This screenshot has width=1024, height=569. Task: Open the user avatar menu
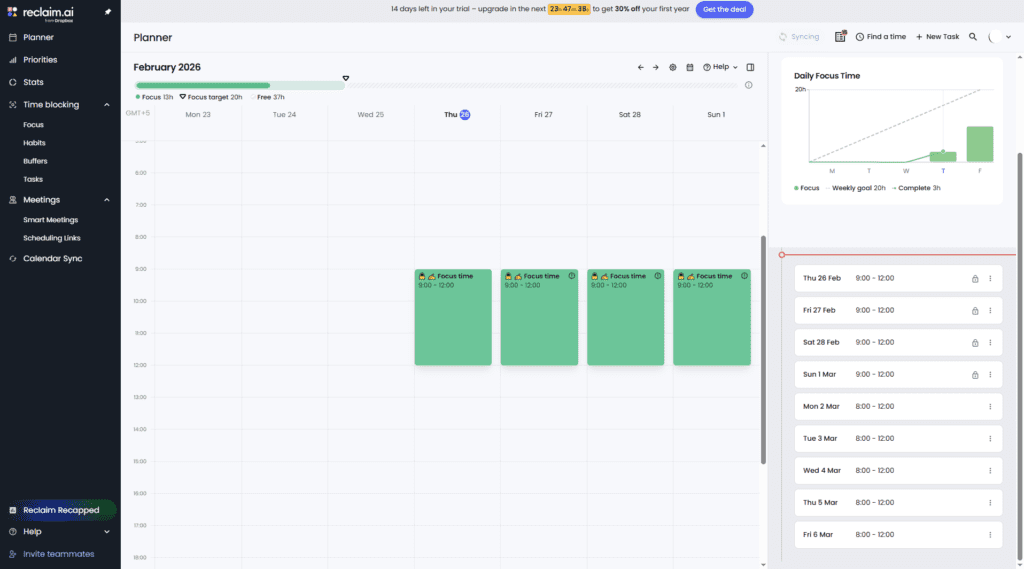coord(999,37)
